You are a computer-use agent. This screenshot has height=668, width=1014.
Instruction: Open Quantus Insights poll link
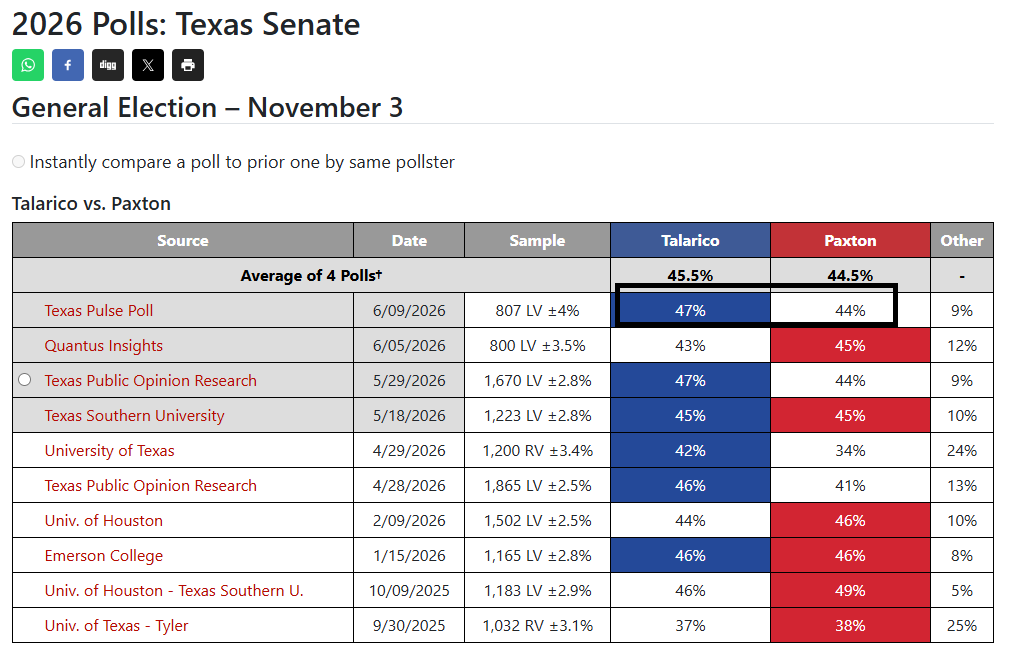pyautogui.click(x=103, y=346)
